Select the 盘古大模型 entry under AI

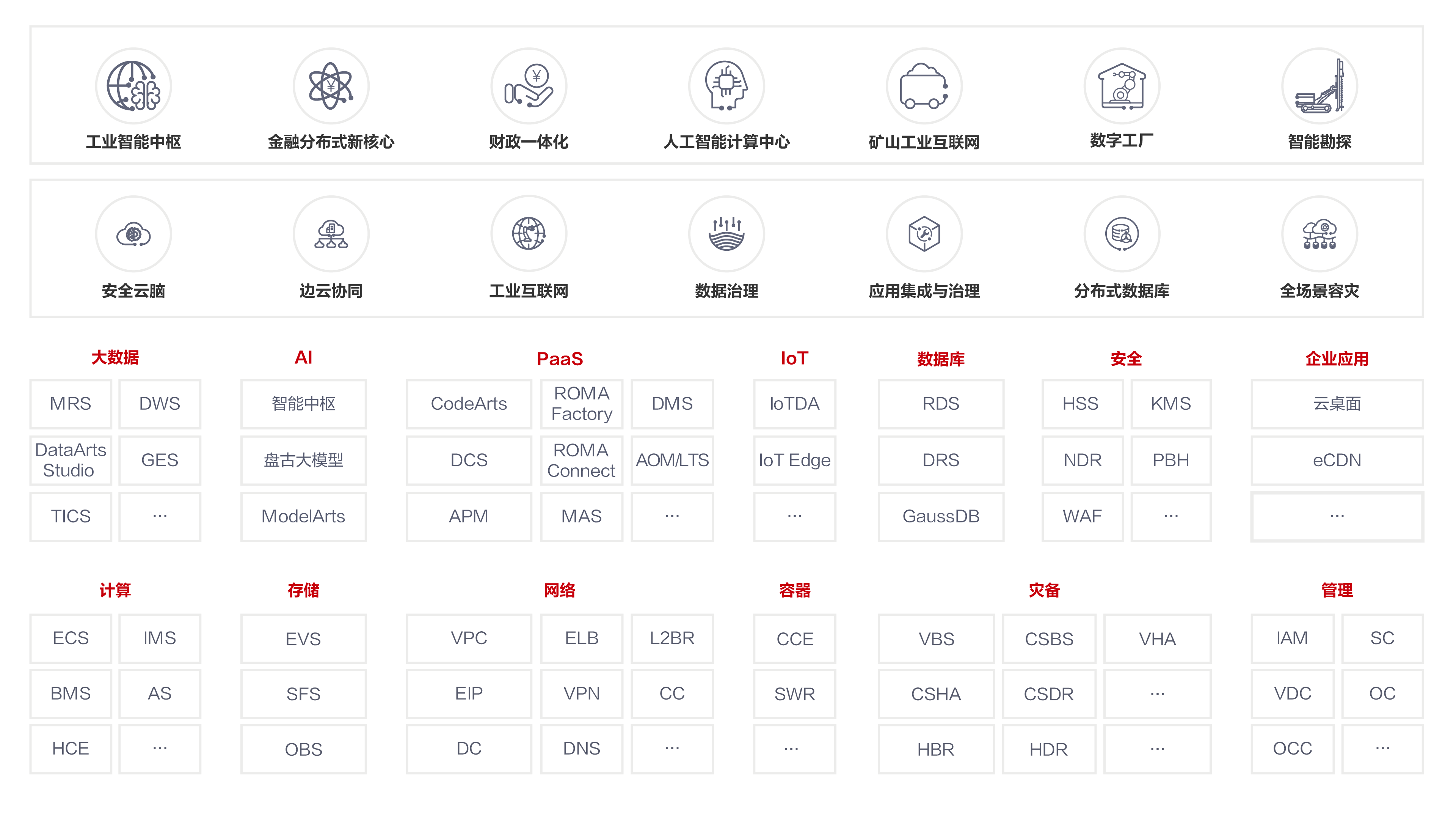point(303,460)
